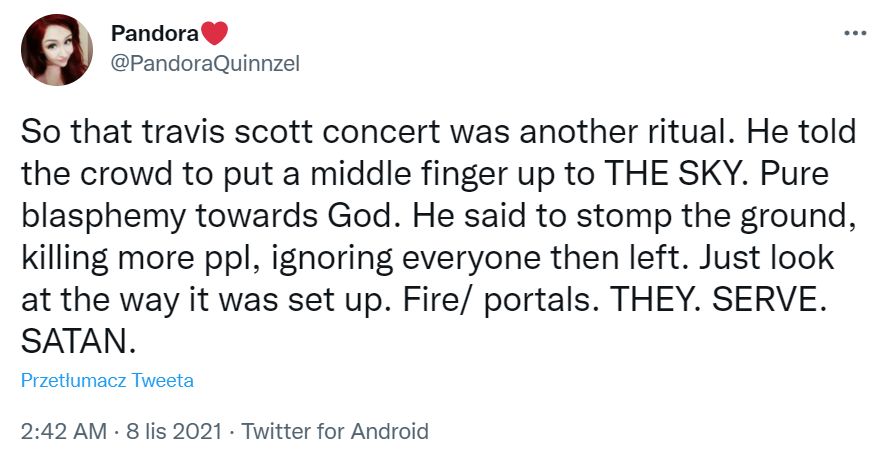Click Przetłumacz Tweeta translate link
Viewport: 892px width, 462px height.
[108, 380]
